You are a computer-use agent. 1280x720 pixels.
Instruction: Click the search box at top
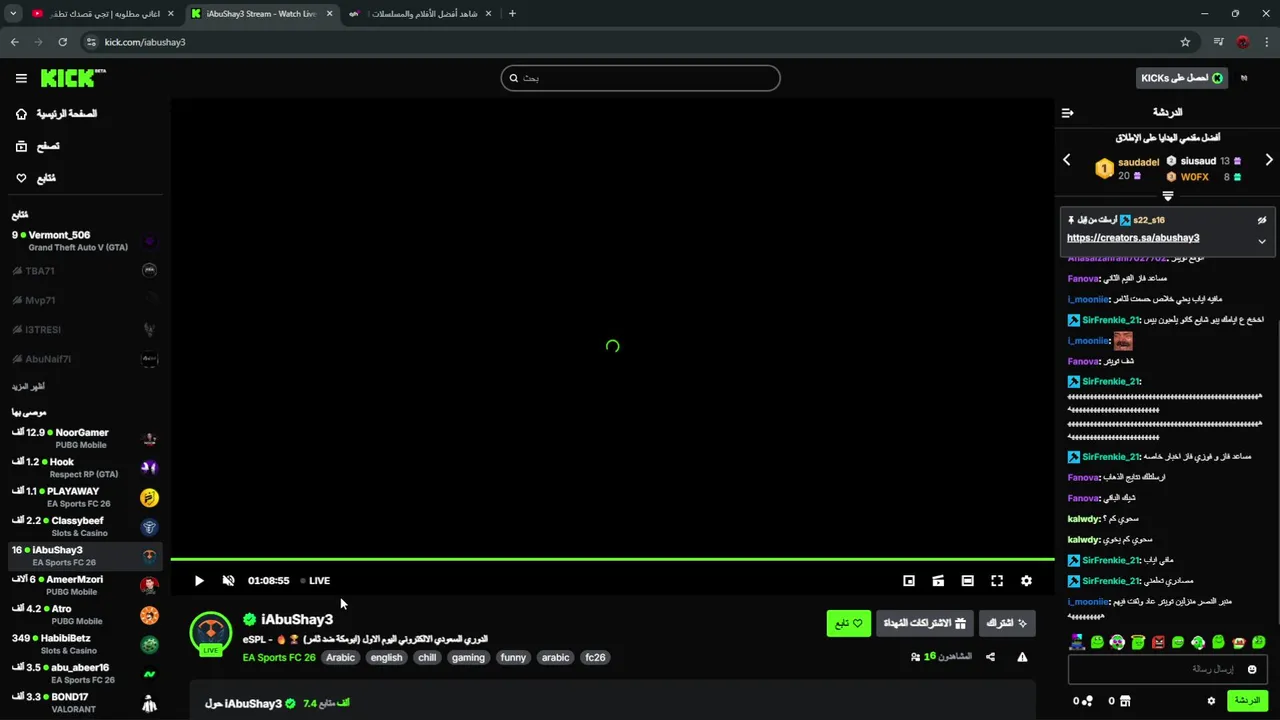pyautogui.click(x=640, y=78)
